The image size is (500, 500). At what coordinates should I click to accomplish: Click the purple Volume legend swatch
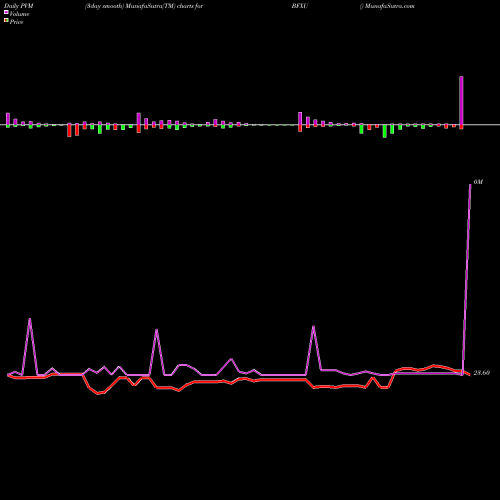pyautogui.click(x=6, y=13)
